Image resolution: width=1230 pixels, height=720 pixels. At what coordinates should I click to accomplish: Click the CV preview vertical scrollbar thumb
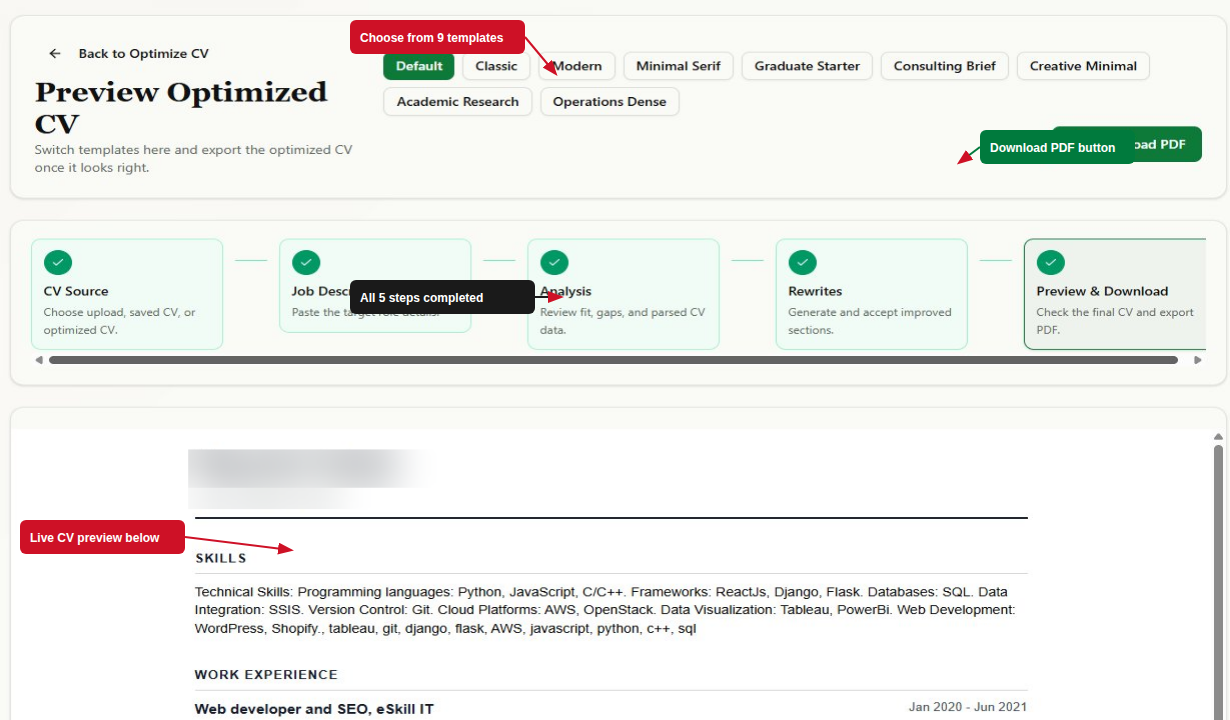coord(1218,580)
